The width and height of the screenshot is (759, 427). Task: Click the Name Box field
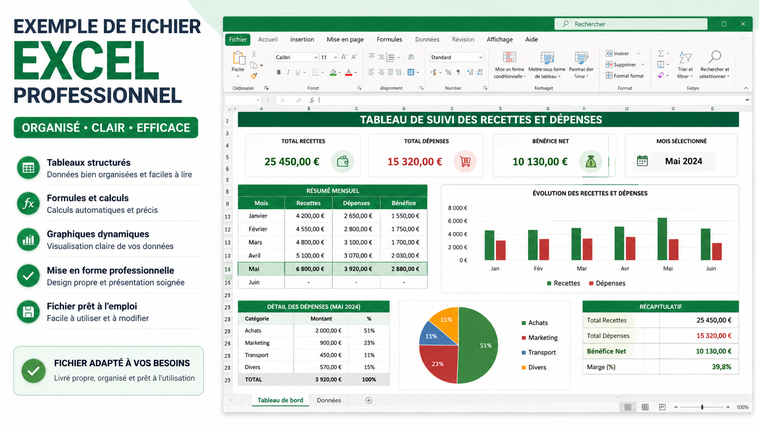pos(243,100)
